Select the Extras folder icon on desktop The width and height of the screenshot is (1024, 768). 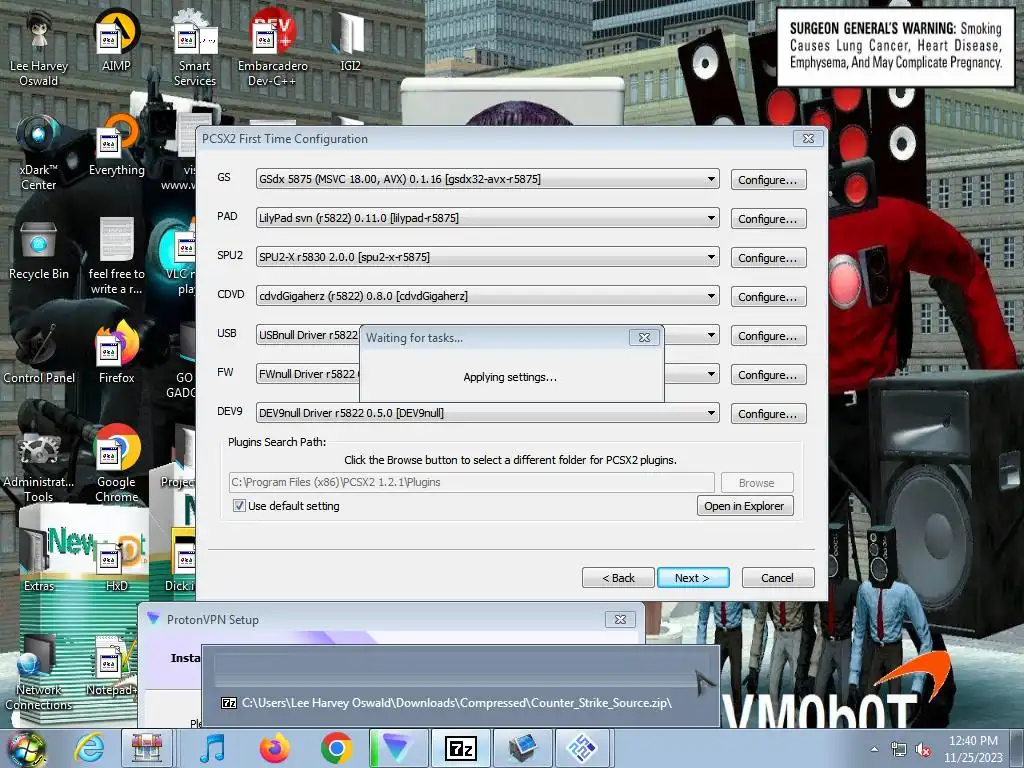point(39,560)
